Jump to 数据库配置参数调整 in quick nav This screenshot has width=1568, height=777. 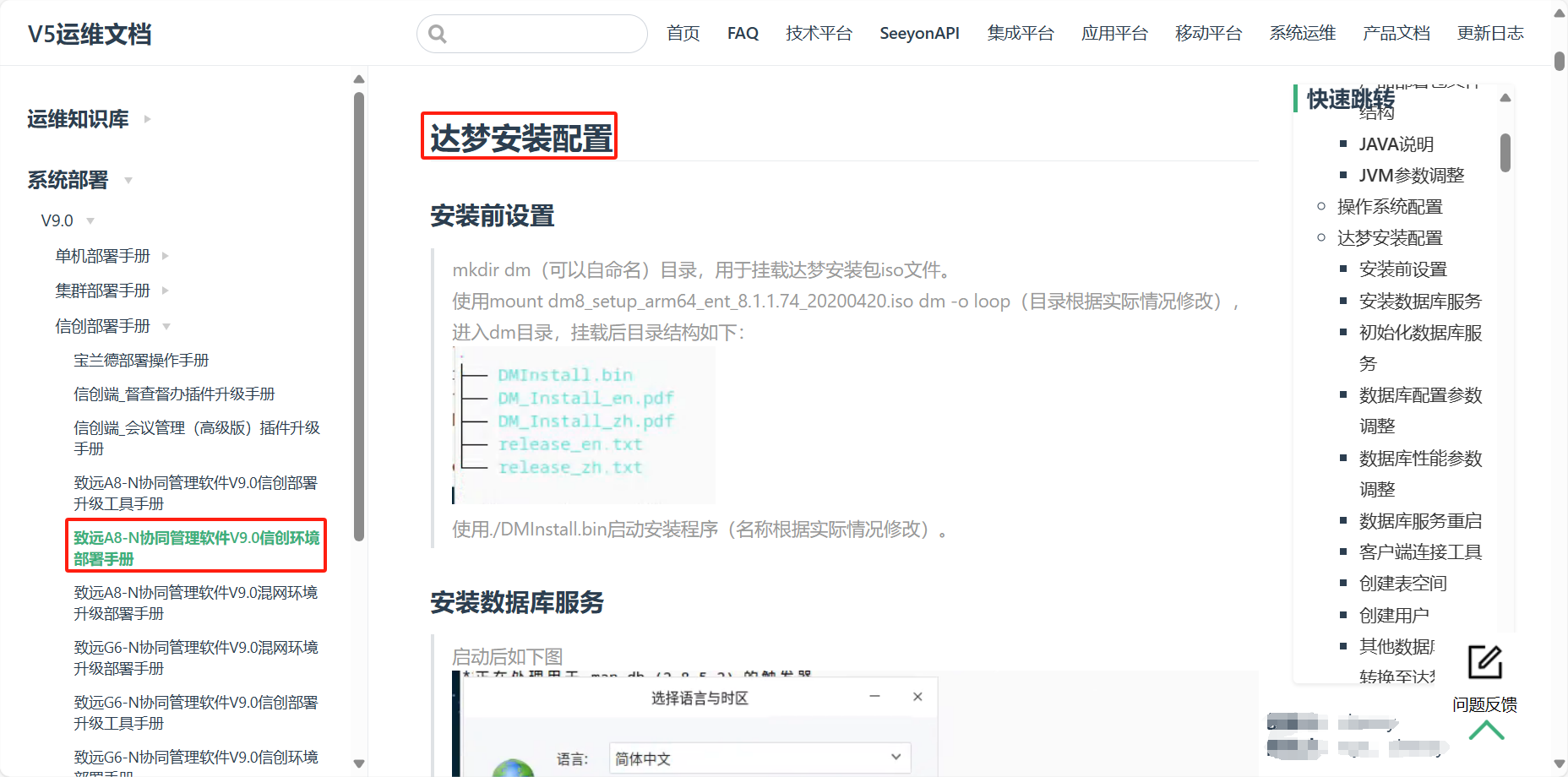pos(1420,410)
